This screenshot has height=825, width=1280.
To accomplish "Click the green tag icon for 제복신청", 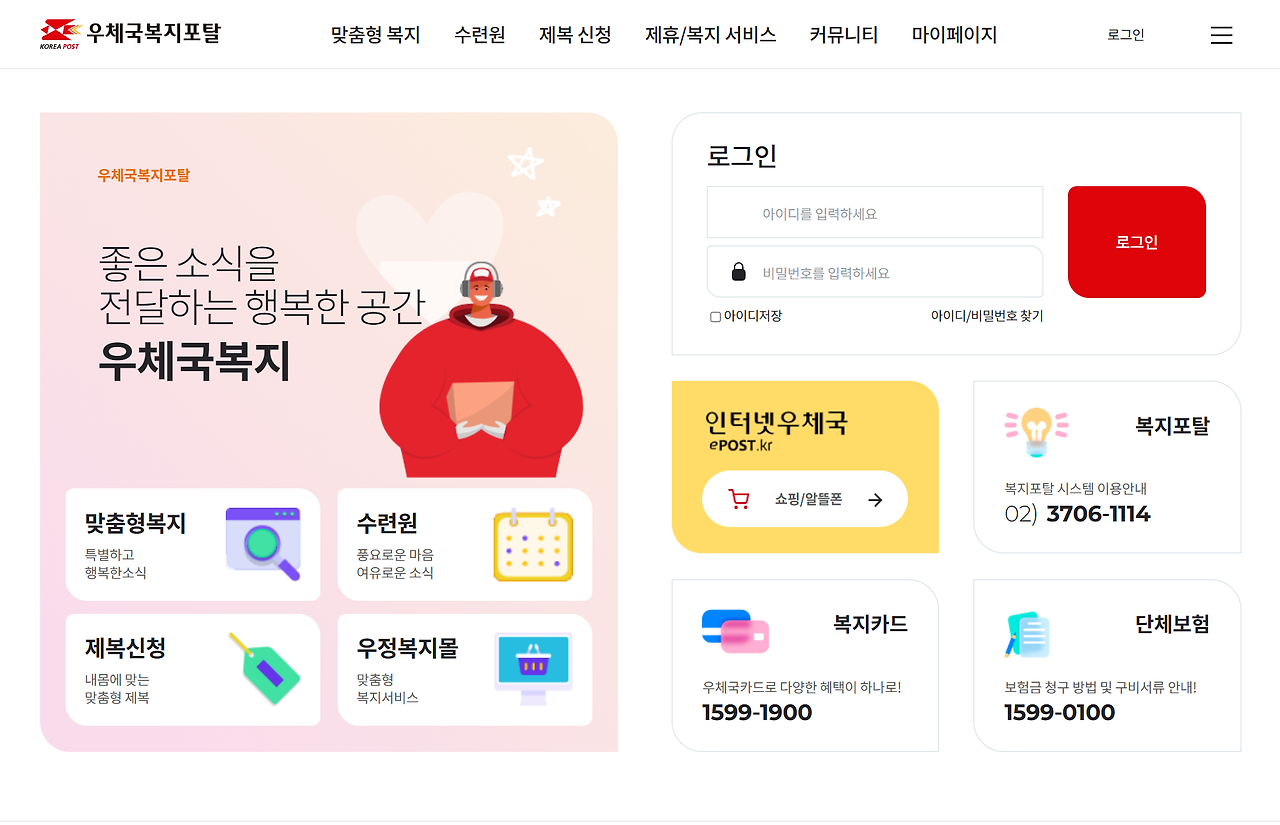I will 265,668.
